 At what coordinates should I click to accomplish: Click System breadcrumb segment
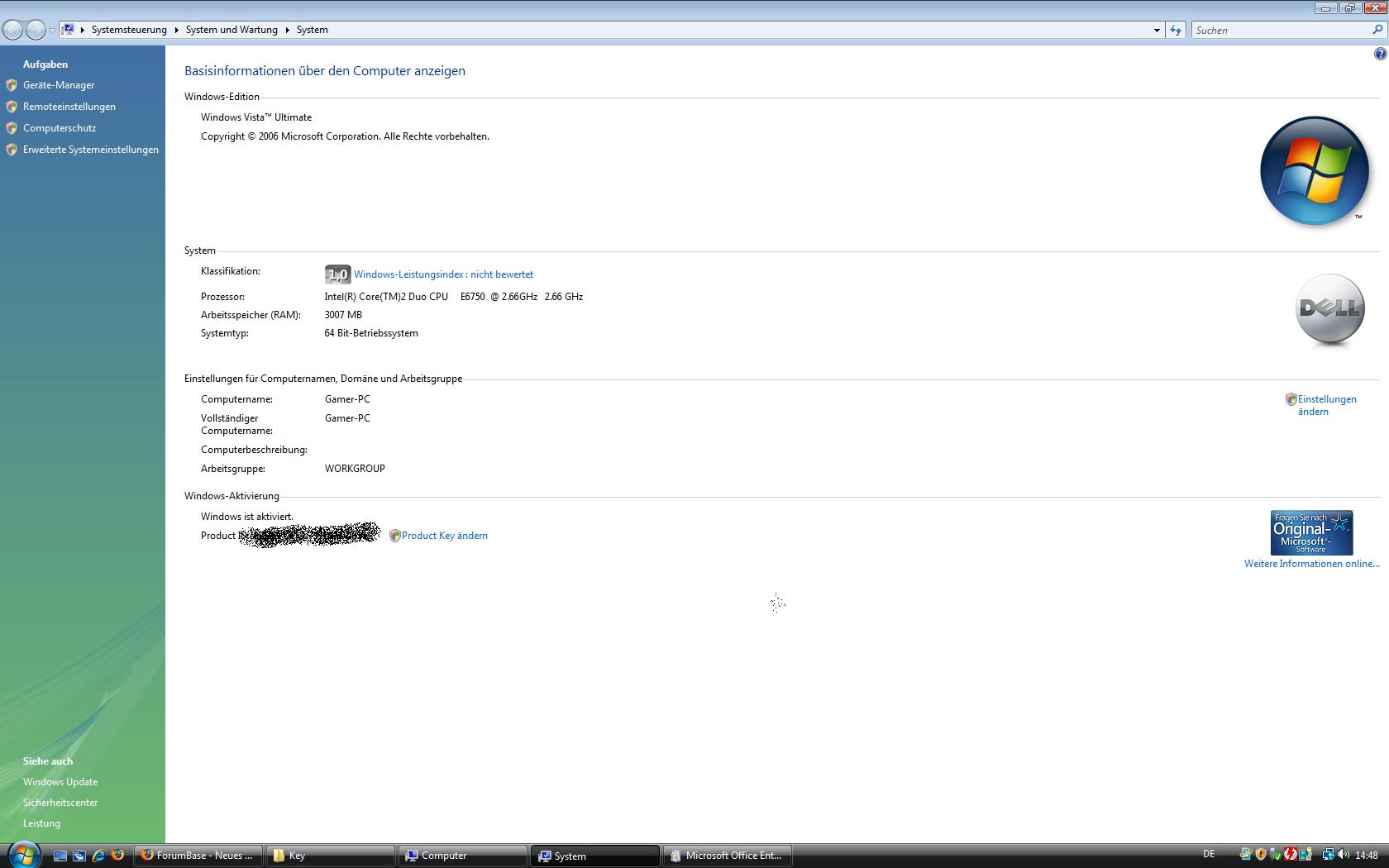[x=313, y=30]
